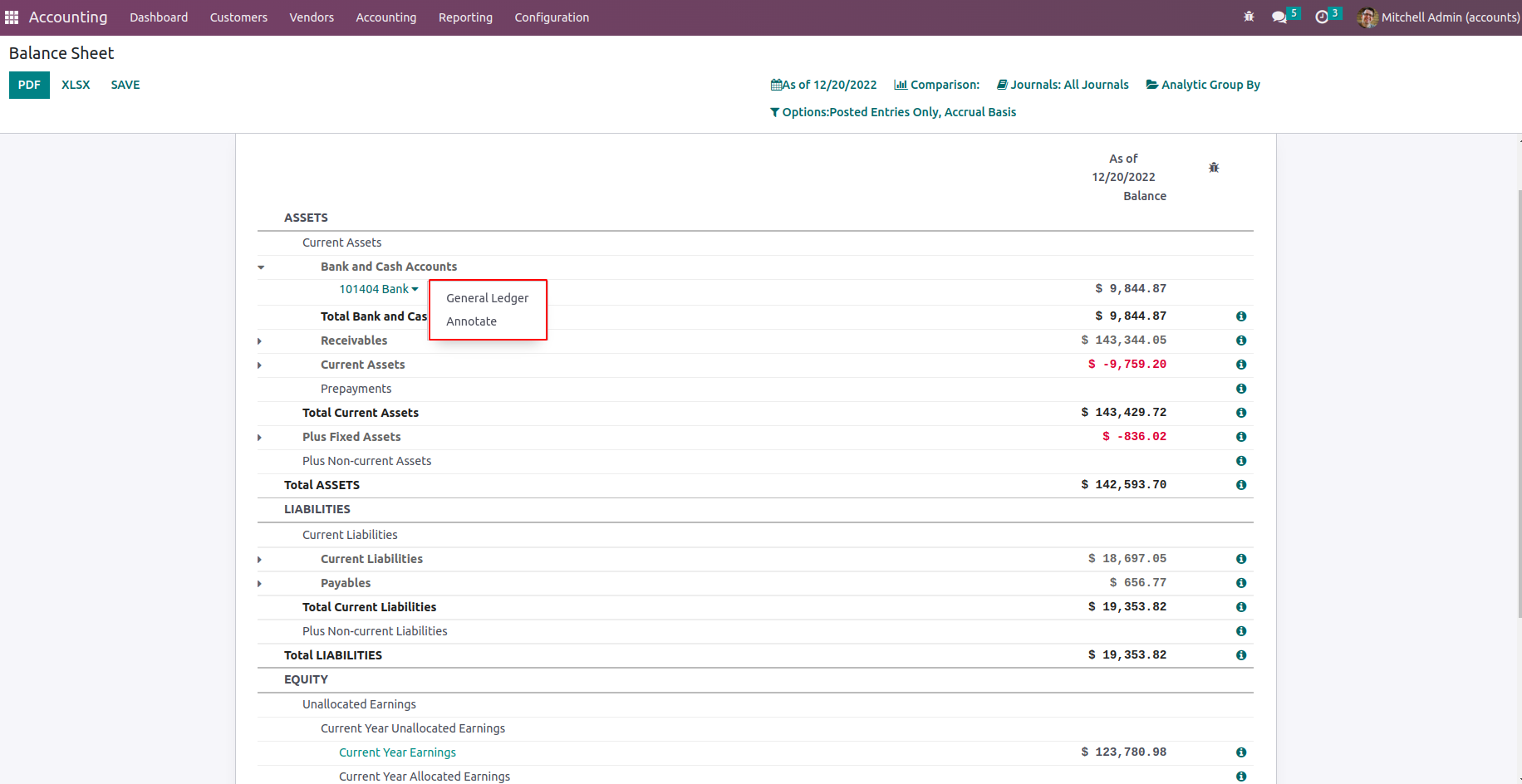Open the Analytic Group By filter

[1203, 85]
